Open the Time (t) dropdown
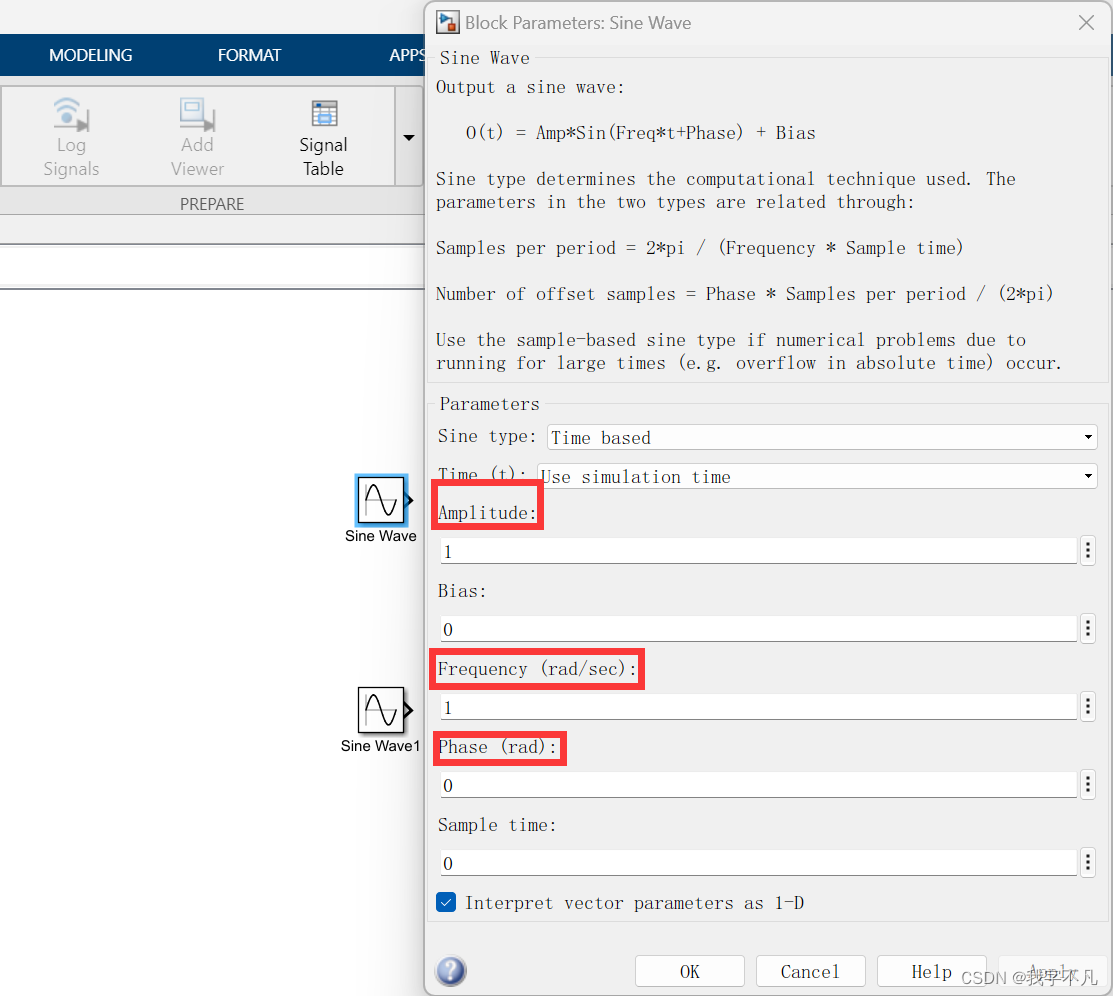The width and height of the screenshot is (1113, 996). (817, 476)
